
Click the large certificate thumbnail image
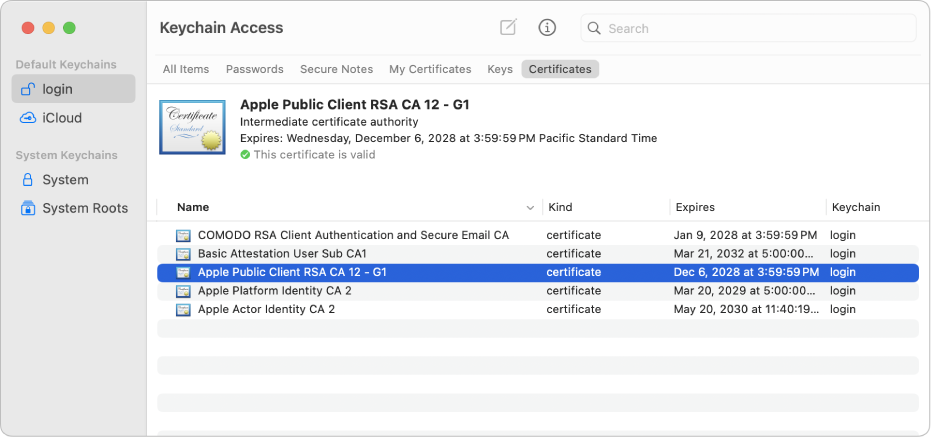point(192,127)
